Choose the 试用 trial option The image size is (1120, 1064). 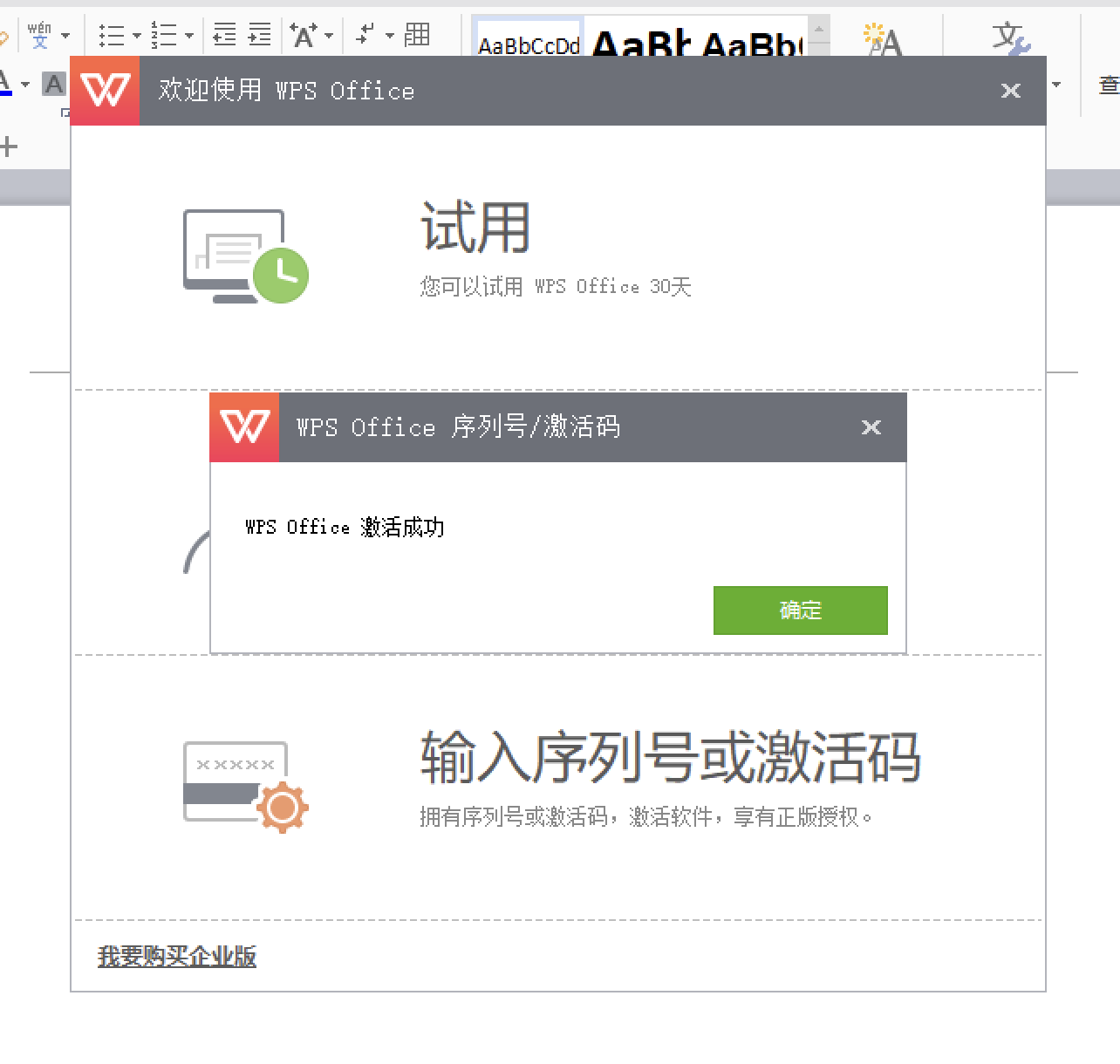(475, 228)
